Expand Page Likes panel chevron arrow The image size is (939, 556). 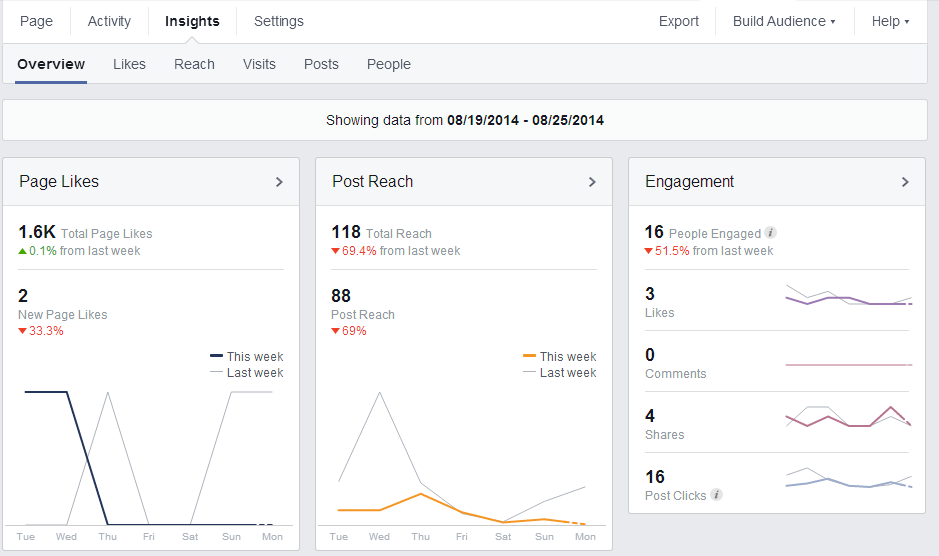tap(279, 182)
